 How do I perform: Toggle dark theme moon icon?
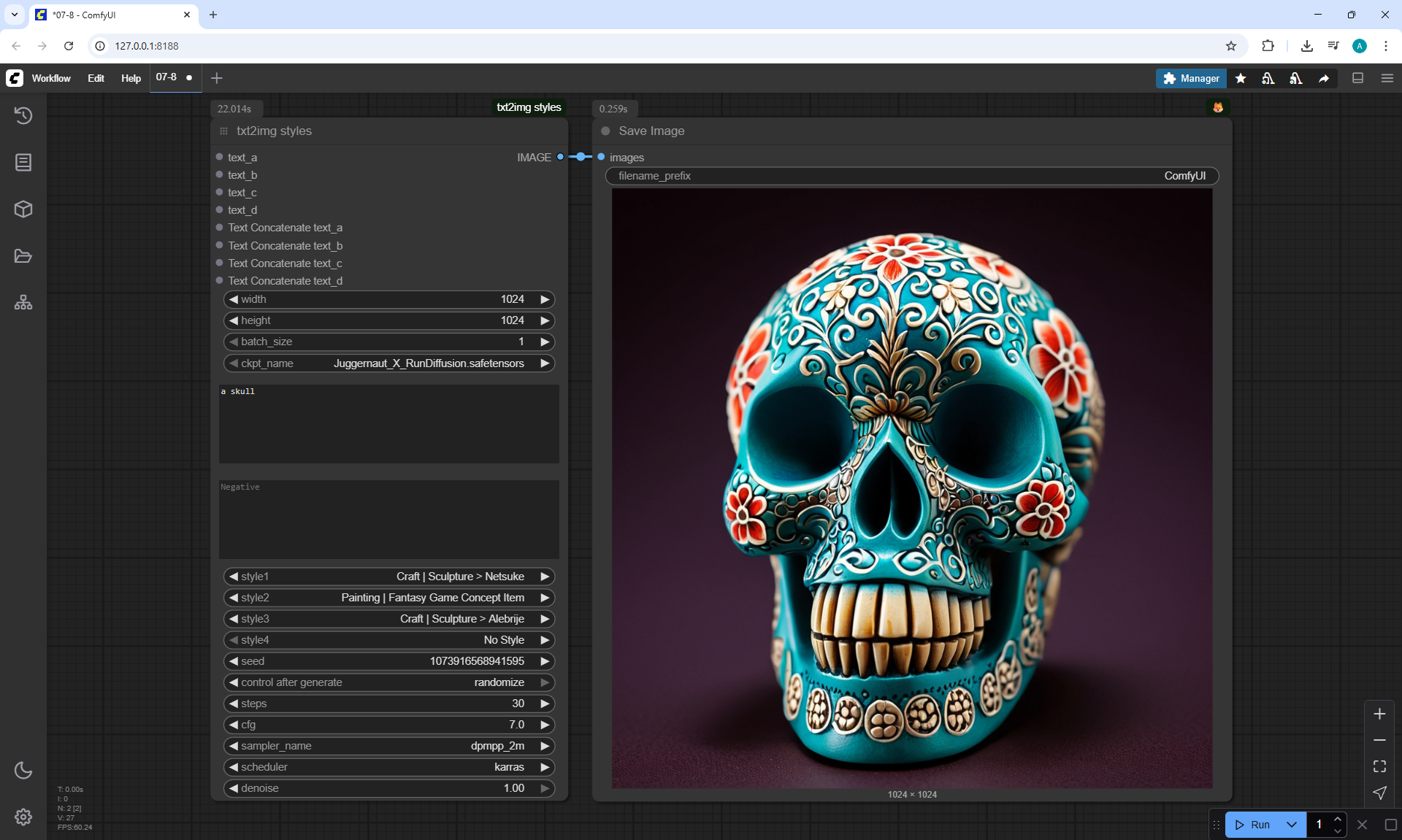pyautogui.click(x=23, y=770)
